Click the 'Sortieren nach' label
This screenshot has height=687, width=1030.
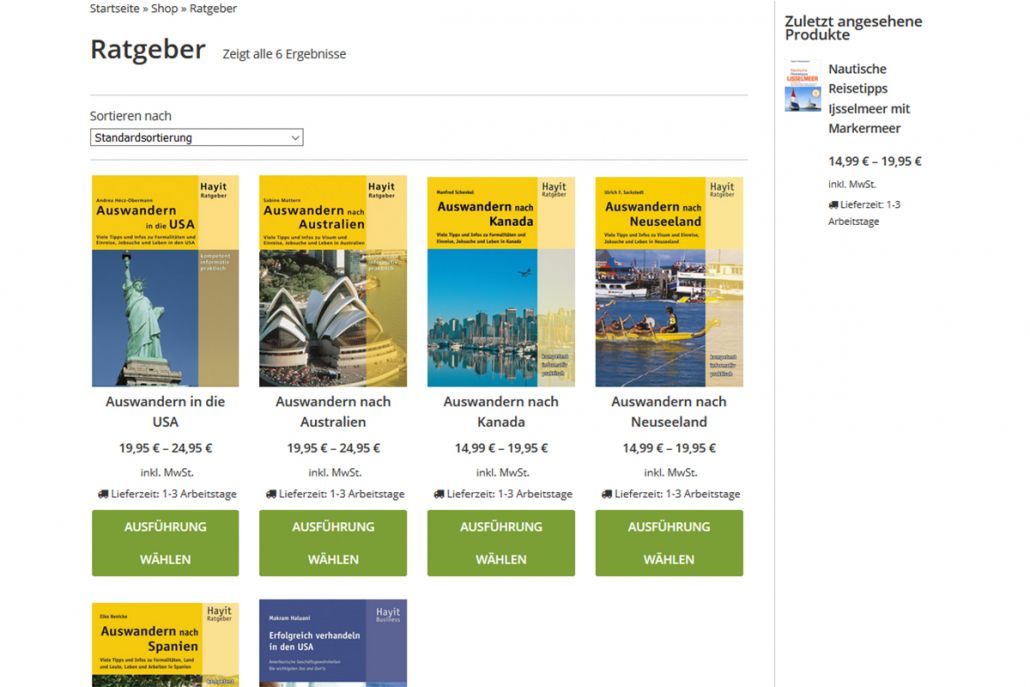click(131, 116)
